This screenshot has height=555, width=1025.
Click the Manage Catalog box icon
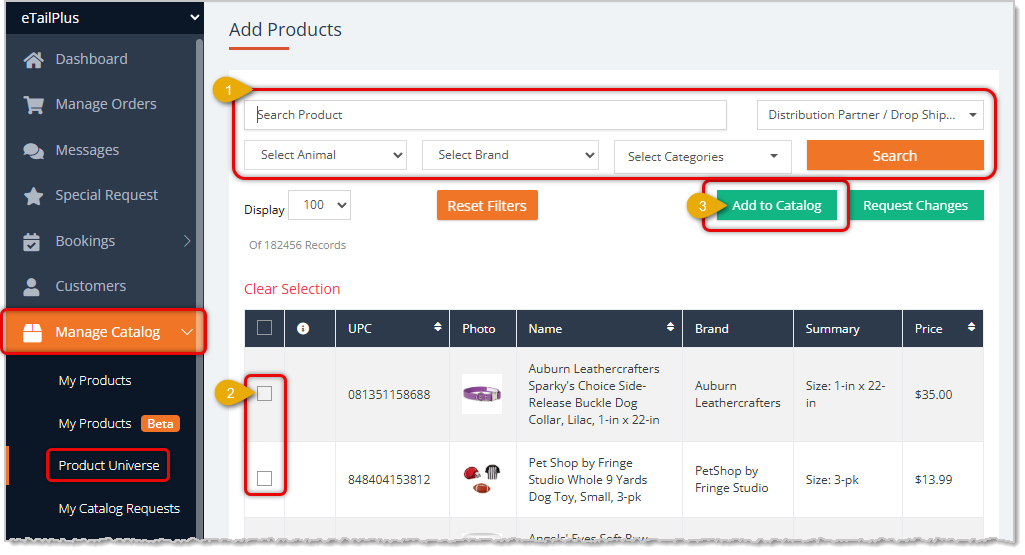pos(33,332)
